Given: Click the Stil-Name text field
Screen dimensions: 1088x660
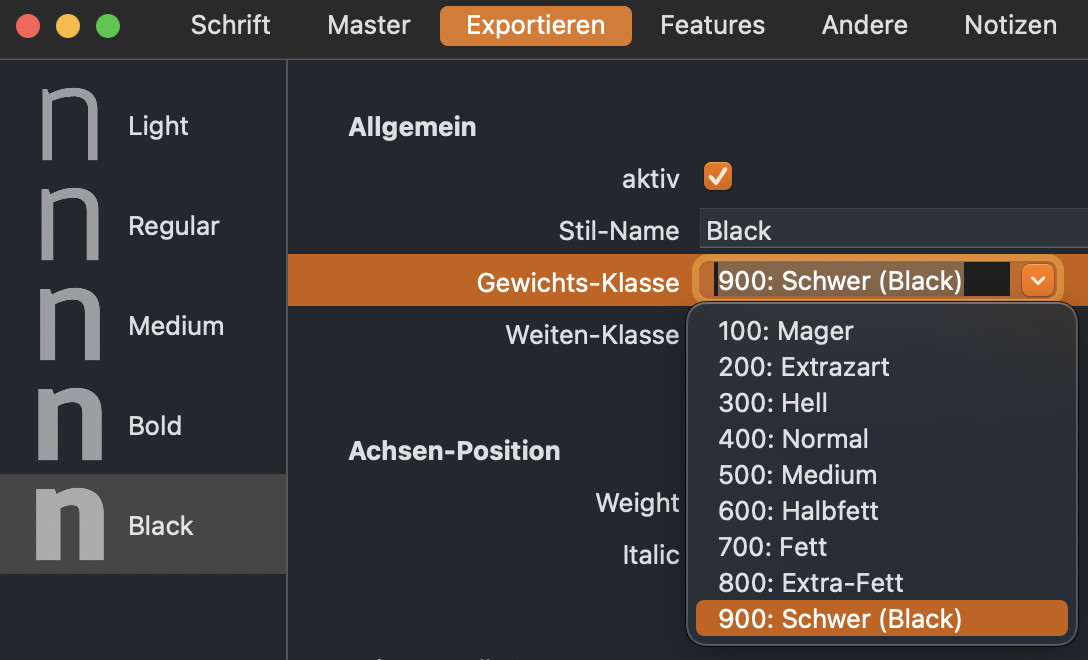Looking at the screenshot, I should click(890, 231).
